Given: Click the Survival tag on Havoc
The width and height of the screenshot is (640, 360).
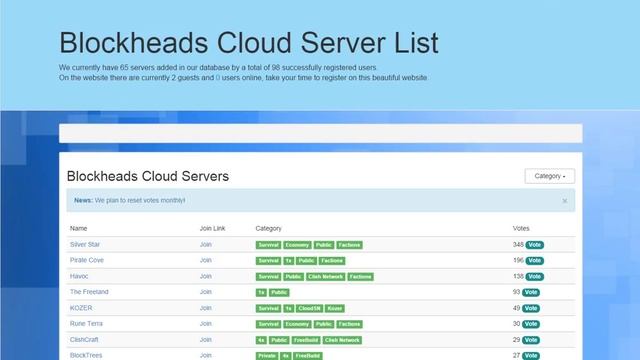Looking at the screenshot, I should (268, 277).
